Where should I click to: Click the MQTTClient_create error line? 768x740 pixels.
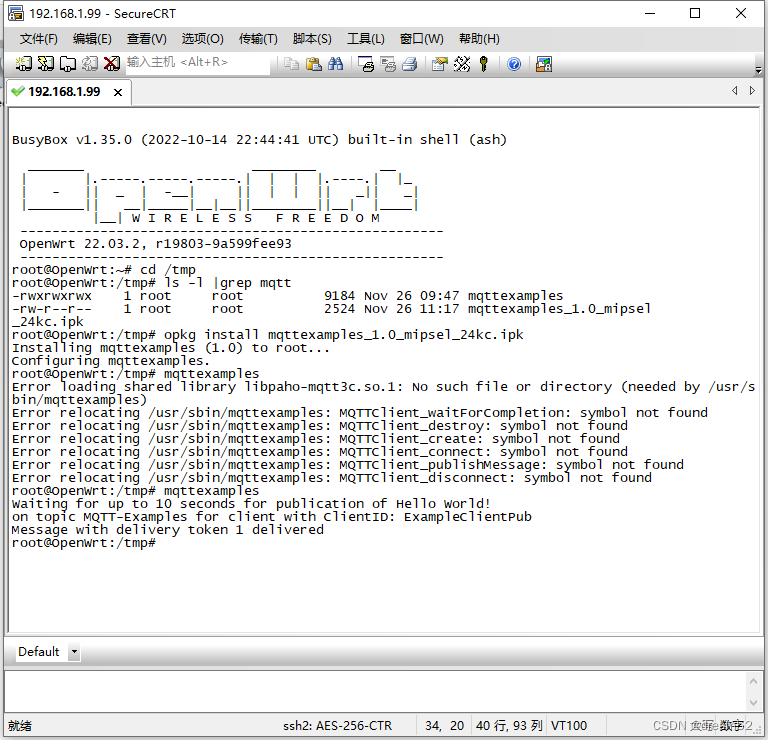(x=316, y=438)
